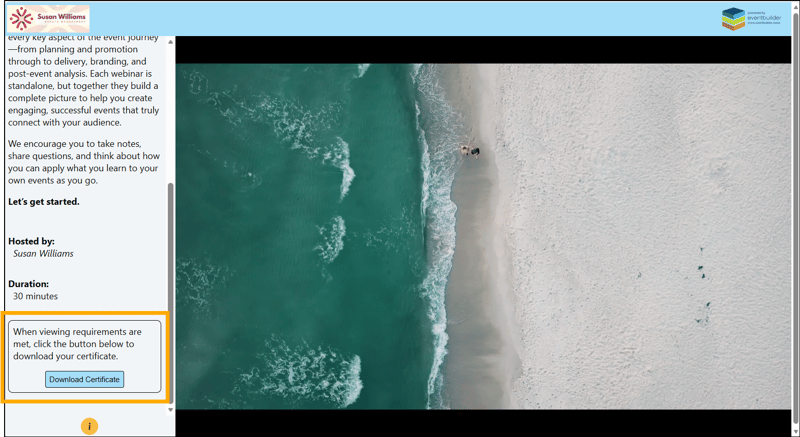Open the eventbuilder logo at top right
Screen dimensions: 800x437
pos(752,19)
